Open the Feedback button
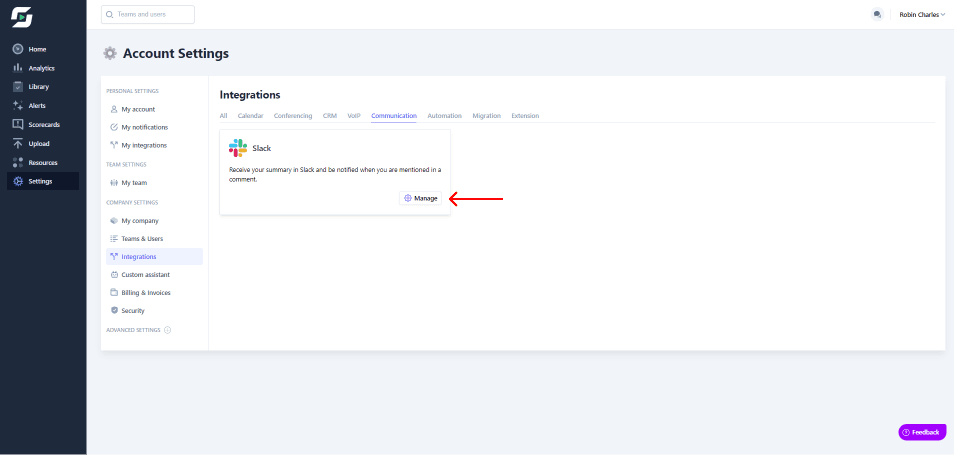 pos(922,432)
